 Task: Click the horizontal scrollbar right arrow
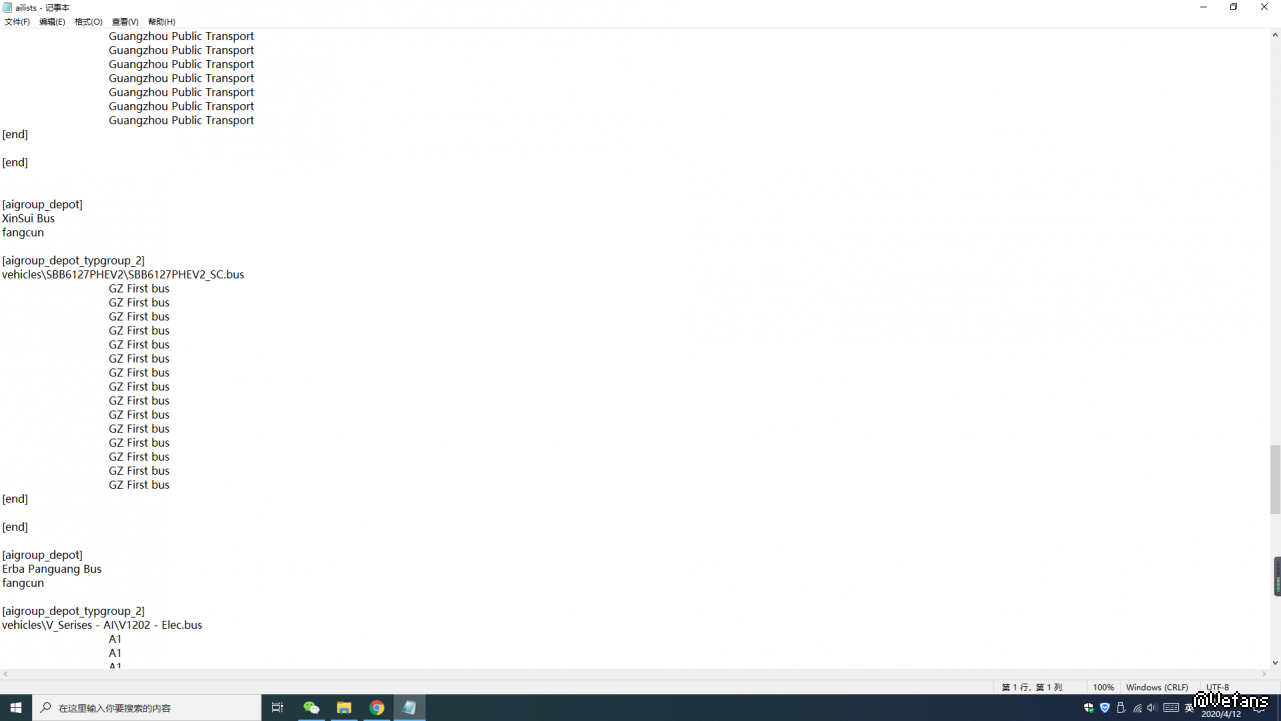point(1263,674)
